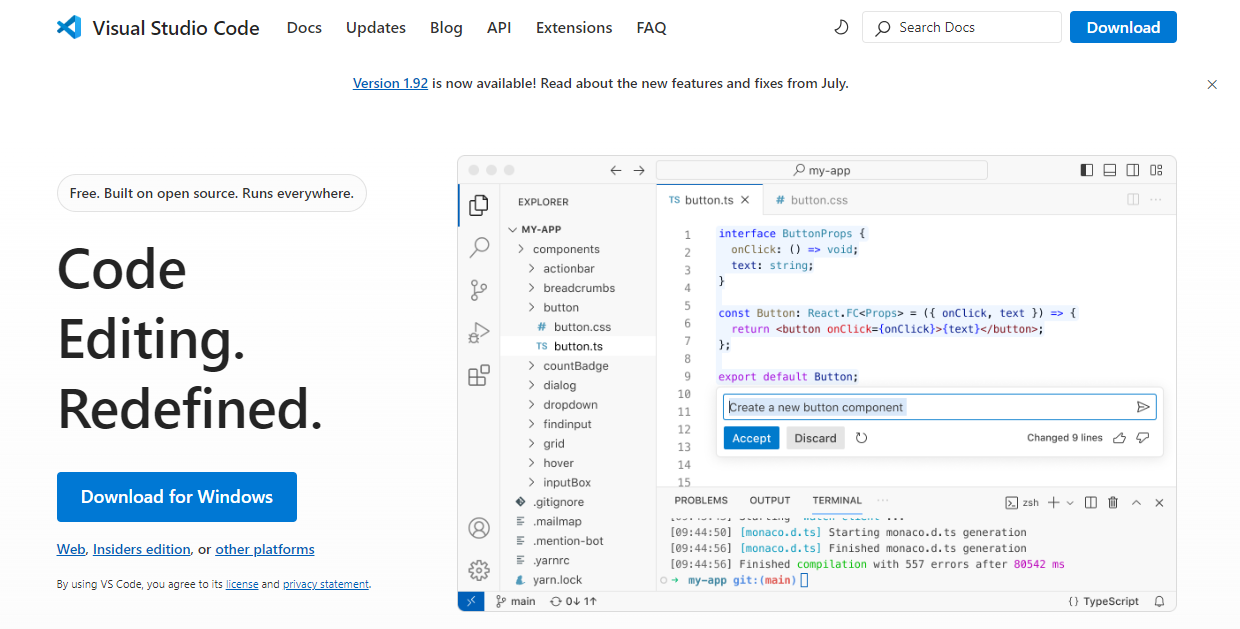Viewport: 1240px width, 629px height.
Task: Open the terminal profile dropdown next to zsh
Action: click(x=1070, y=502)
